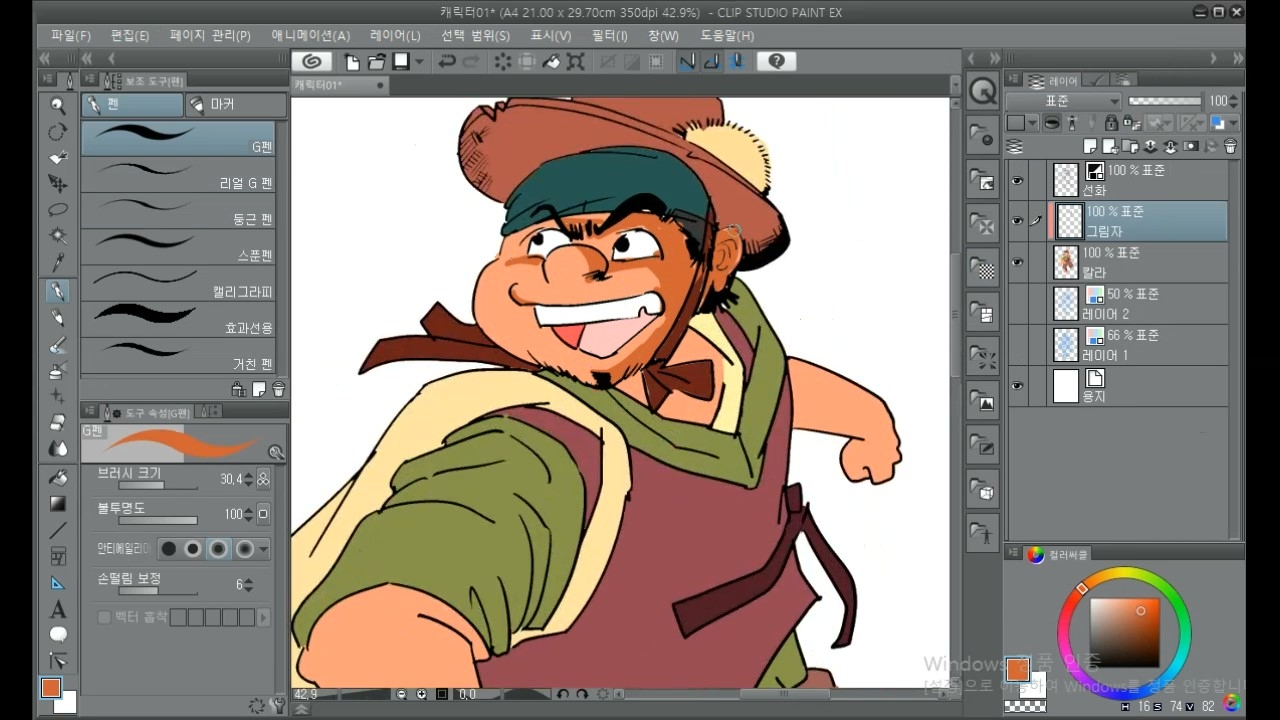The height and width of the screenshot is (720, 1280).
Task: Choose the 효과선용 brush
Action: pos(178,319)
